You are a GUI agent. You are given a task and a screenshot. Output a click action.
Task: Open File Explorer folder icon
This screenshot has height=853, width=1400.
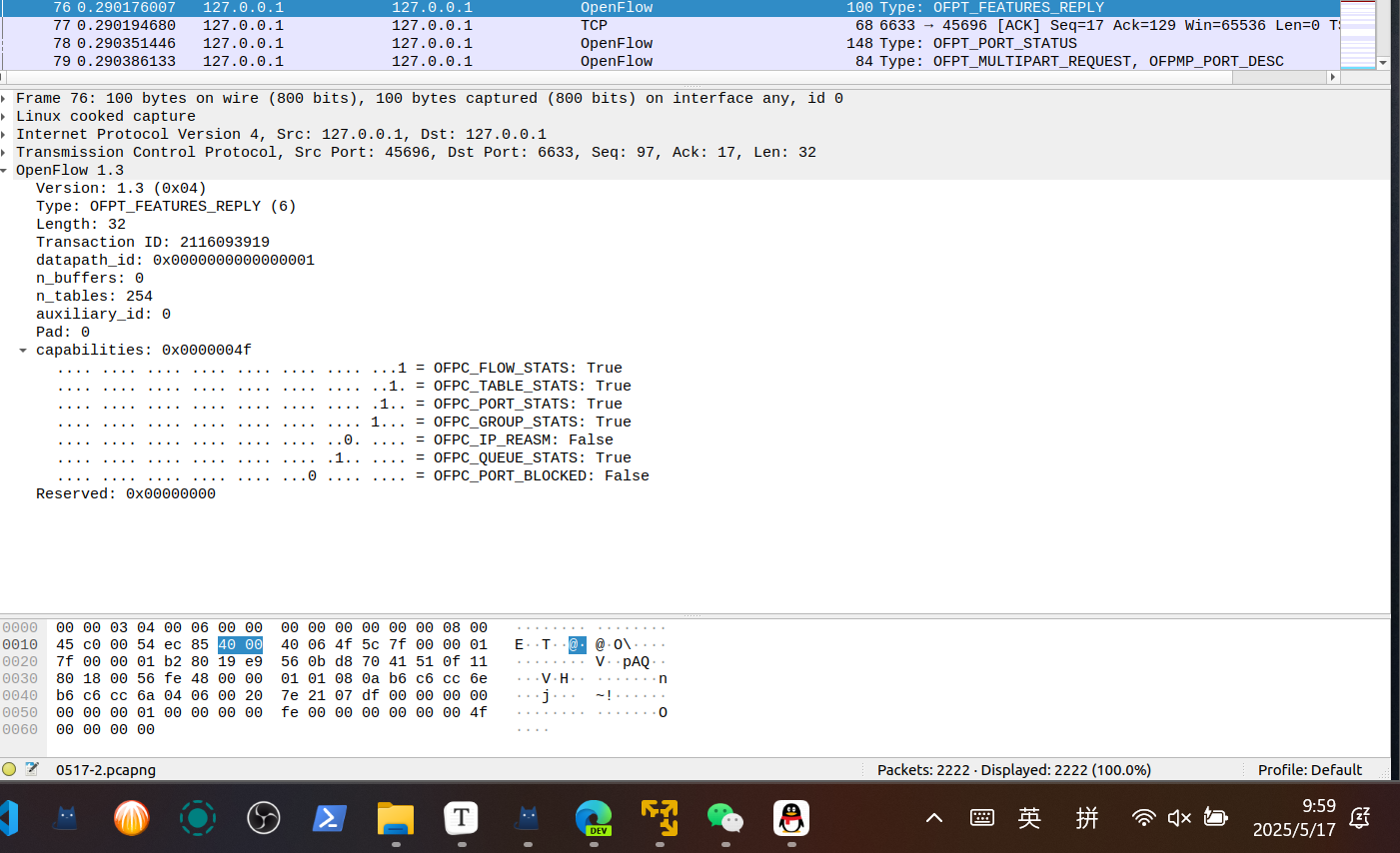point(396,818)
